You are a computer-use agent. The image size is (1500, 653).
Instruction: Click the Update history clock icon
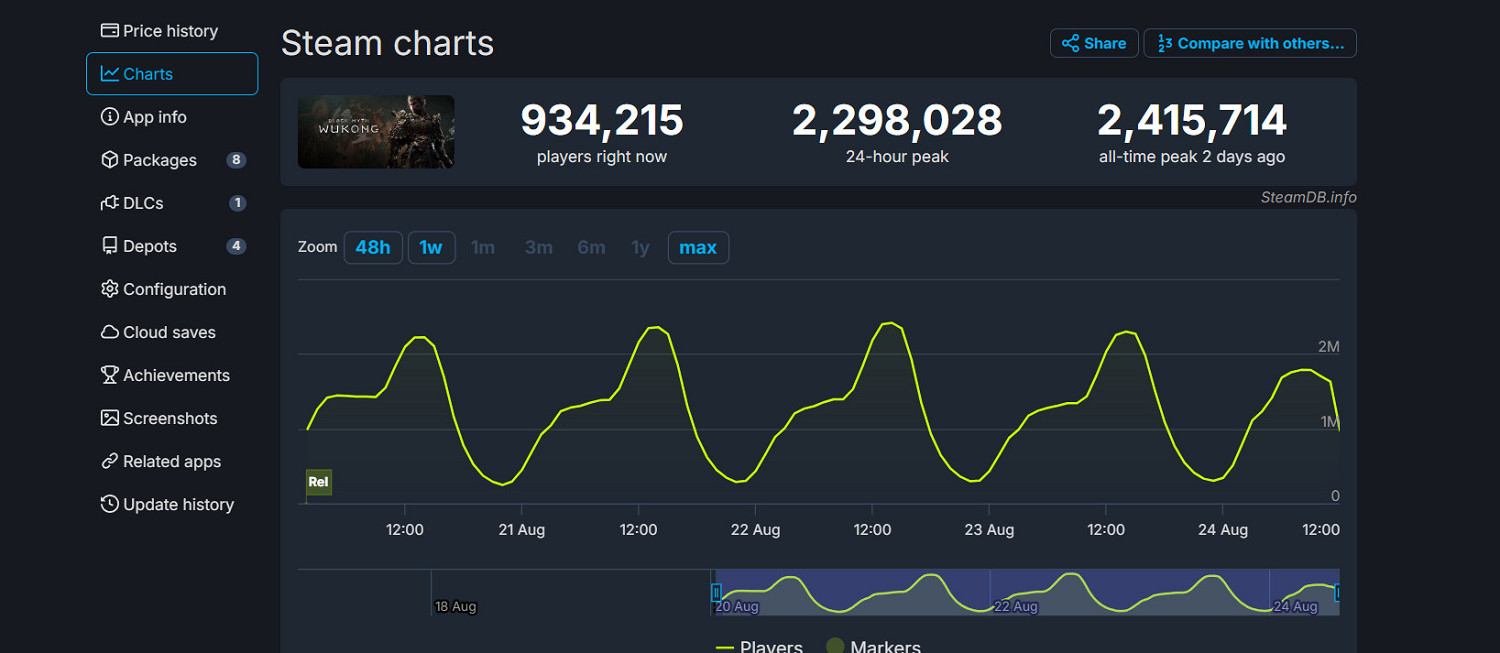tap(109, 504)
